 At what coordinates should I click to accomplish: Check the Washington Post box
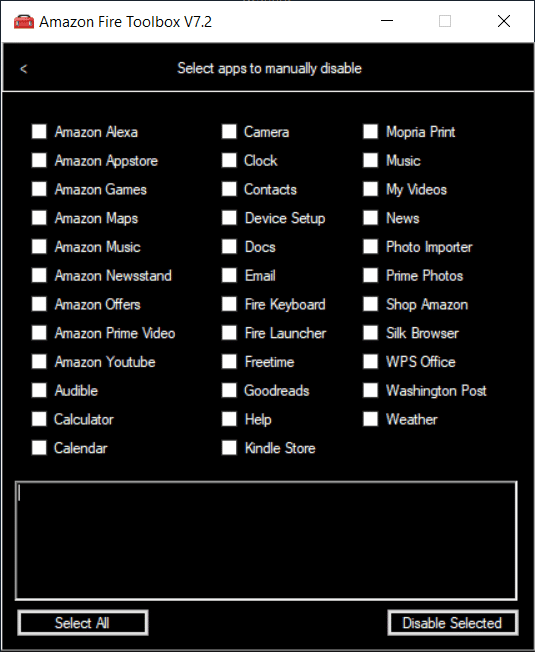[370, 390]
